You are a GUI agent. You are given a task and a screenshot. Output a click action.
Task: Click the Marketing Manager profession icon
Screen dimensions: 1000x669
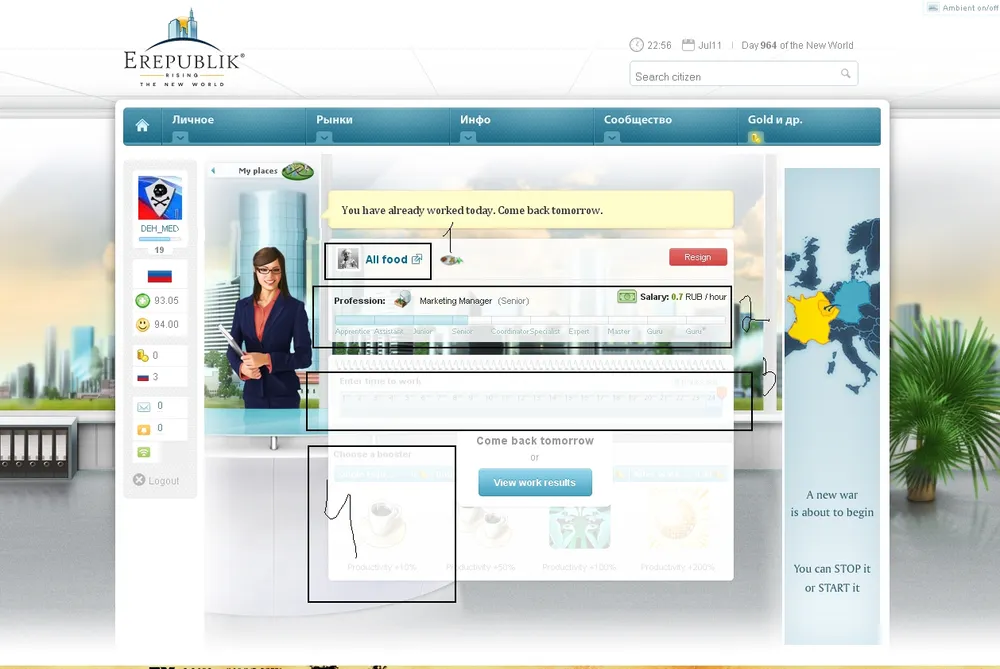coord(402,299)
